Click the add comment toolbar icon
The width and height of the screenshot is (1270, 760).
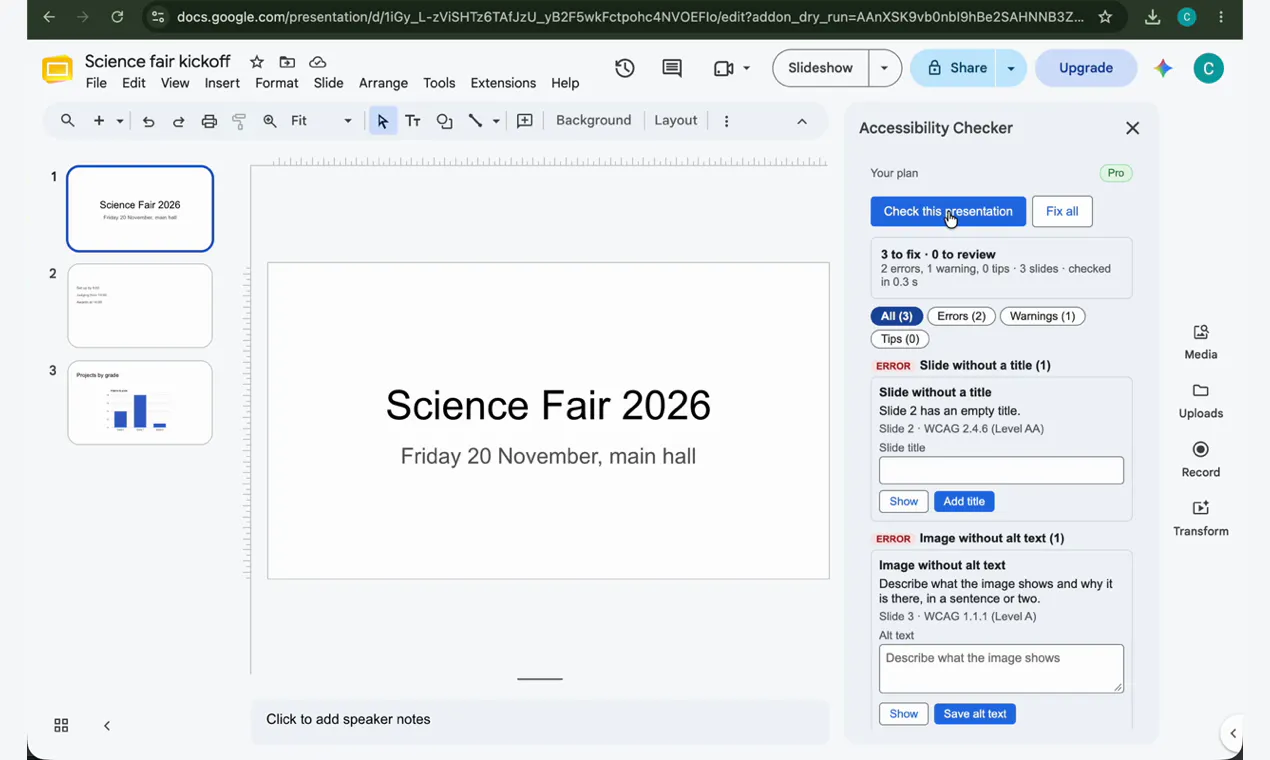tap(525, 121)
